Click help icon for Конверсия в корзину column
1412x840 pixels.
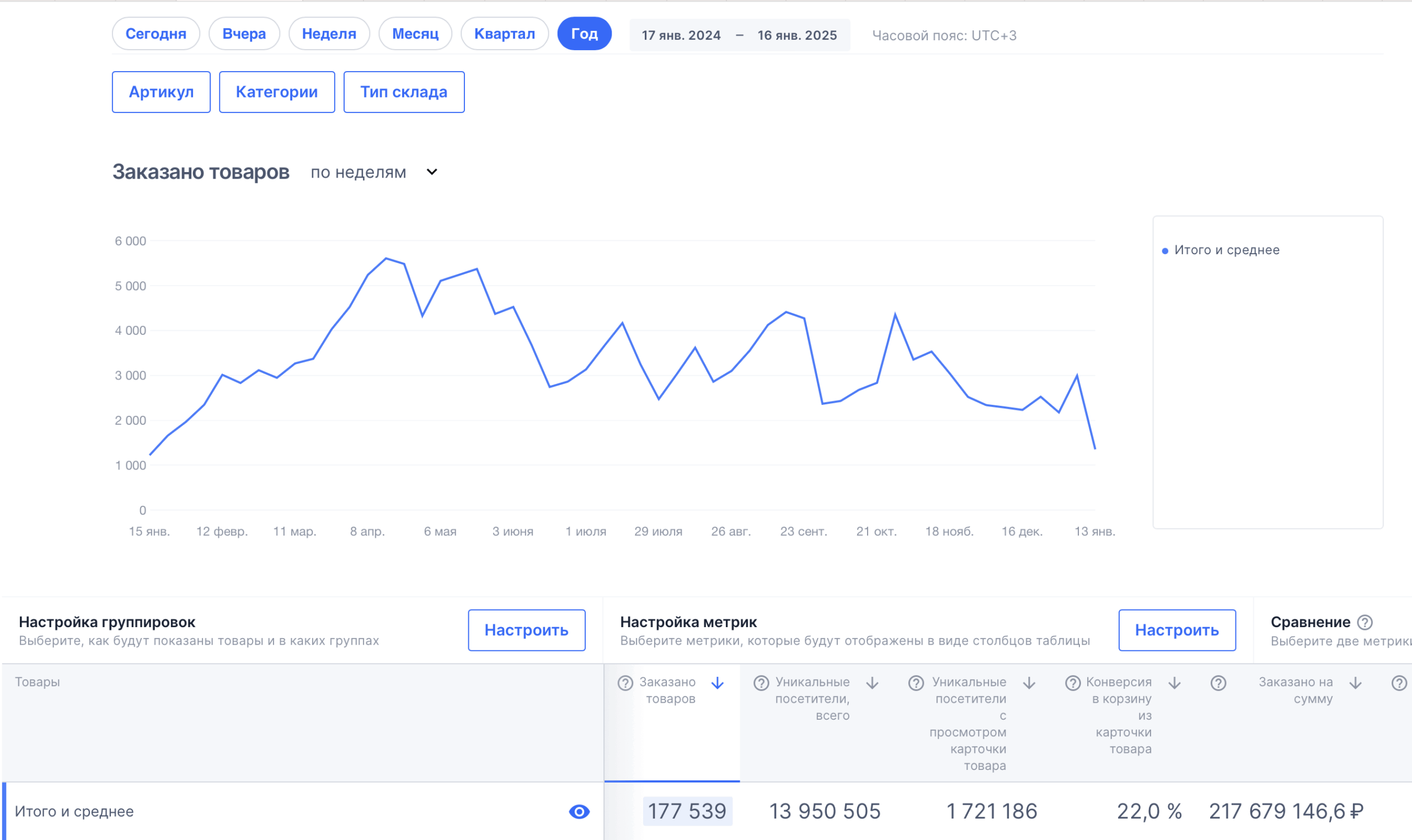[x=1072, y=683]
